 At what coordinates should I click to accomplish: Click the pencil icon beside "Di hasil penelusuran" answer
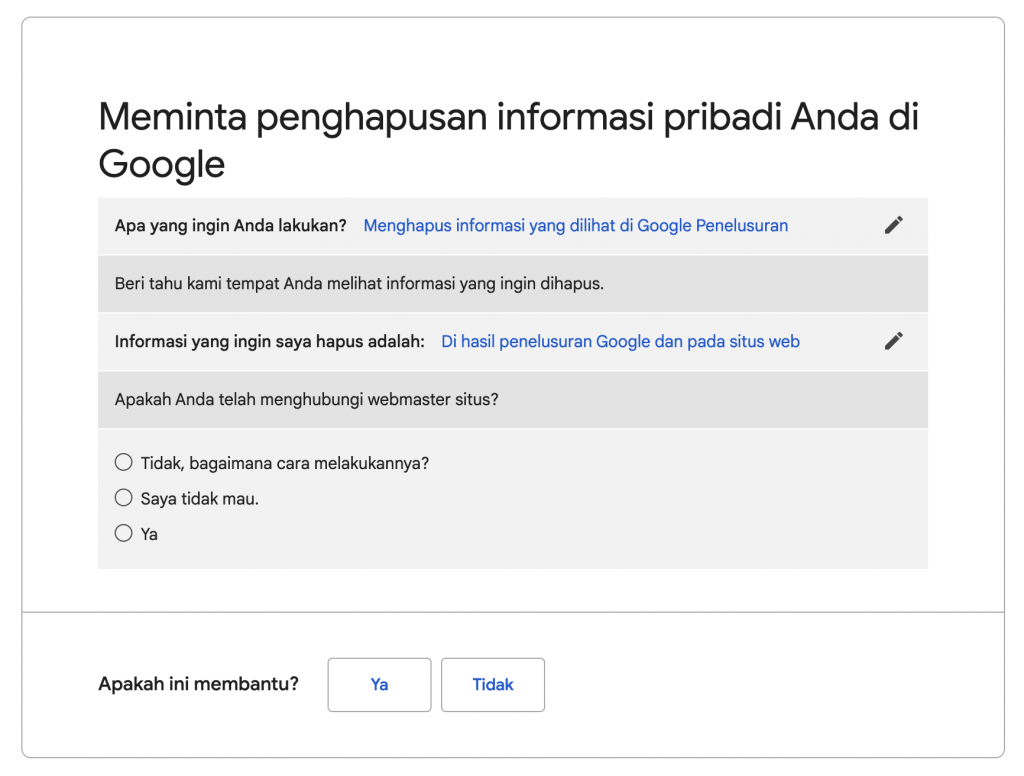(x=893, y=341)
